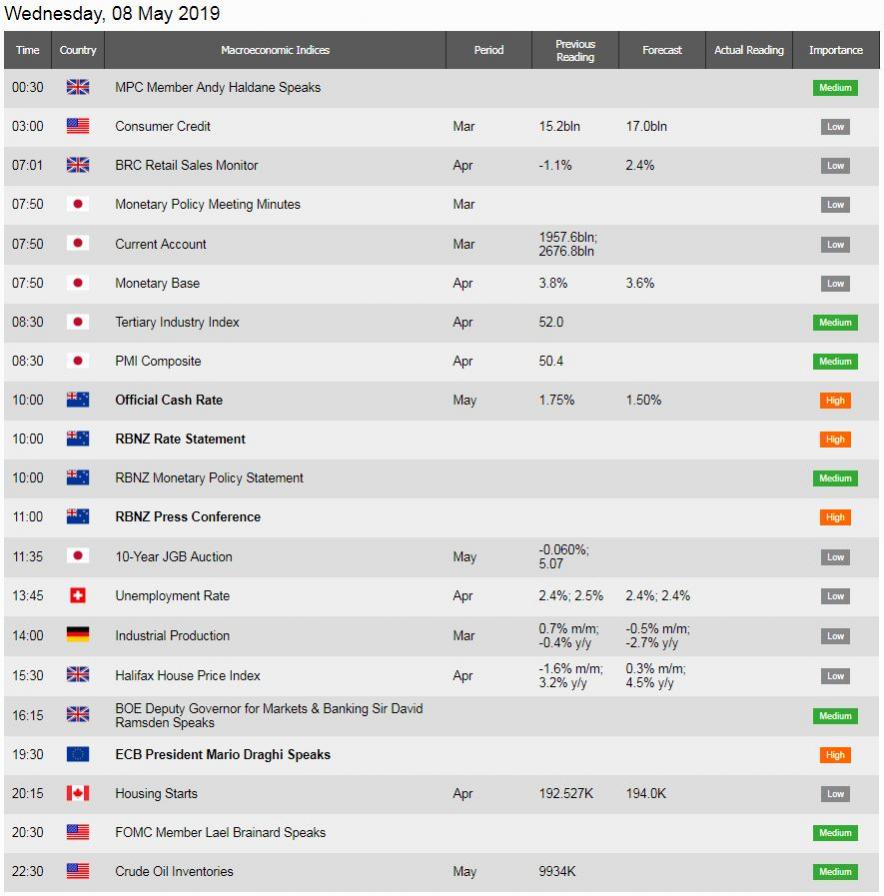Click the High badge for ECB President Mario Draghi

point(835,755)
